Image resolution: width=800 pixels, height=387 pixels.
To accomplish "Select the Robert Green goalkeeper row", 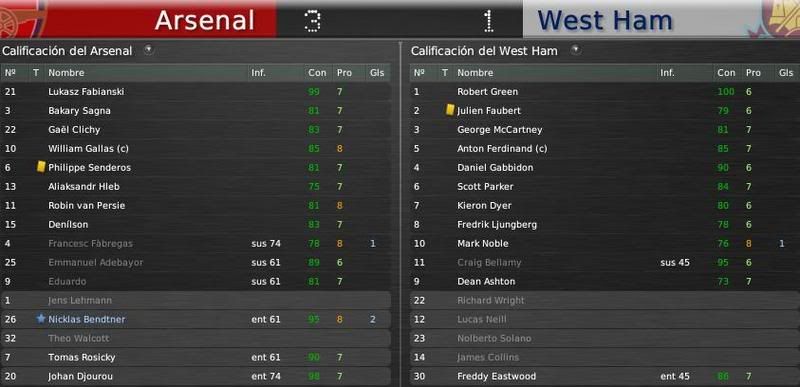I will pyautogui.click(x=605, y=92).
